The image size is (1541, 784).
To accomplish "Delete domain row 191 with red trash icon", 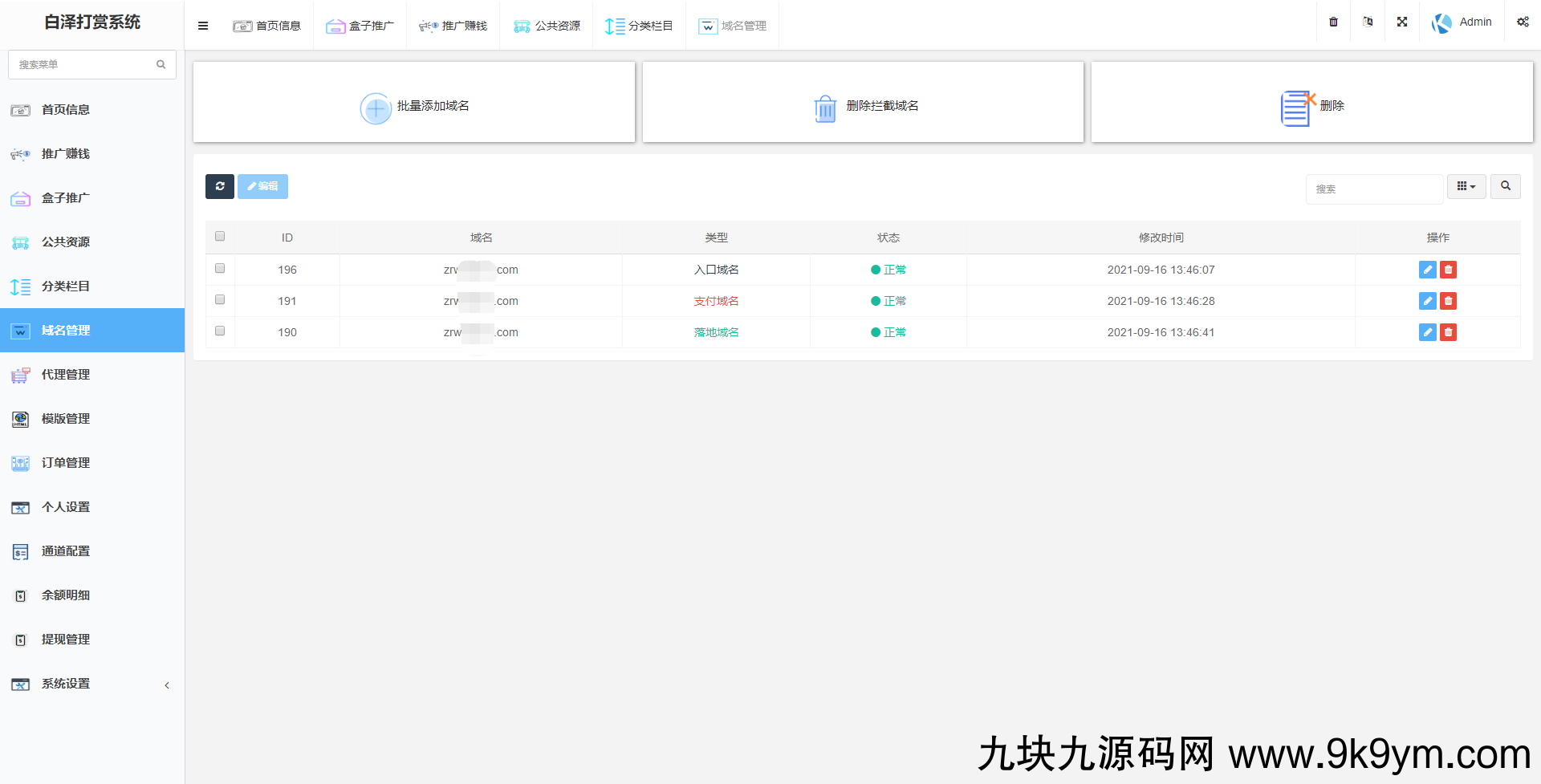I will 1448,301.
